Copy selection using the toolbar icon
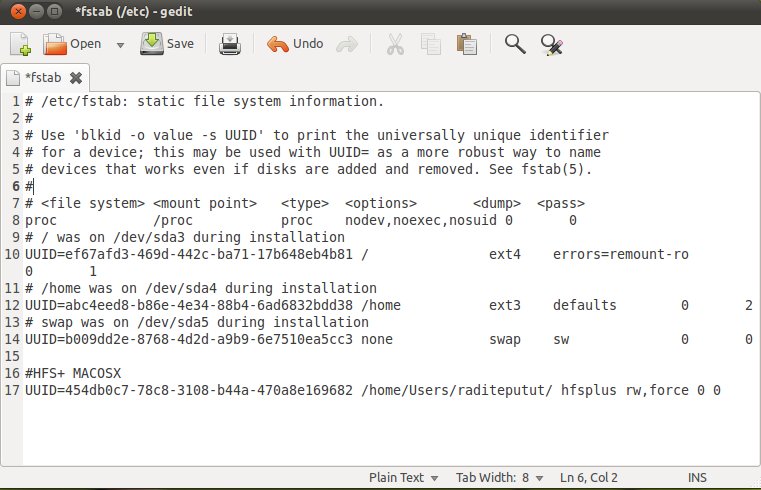Screen dimensions: 761x490 431,44
